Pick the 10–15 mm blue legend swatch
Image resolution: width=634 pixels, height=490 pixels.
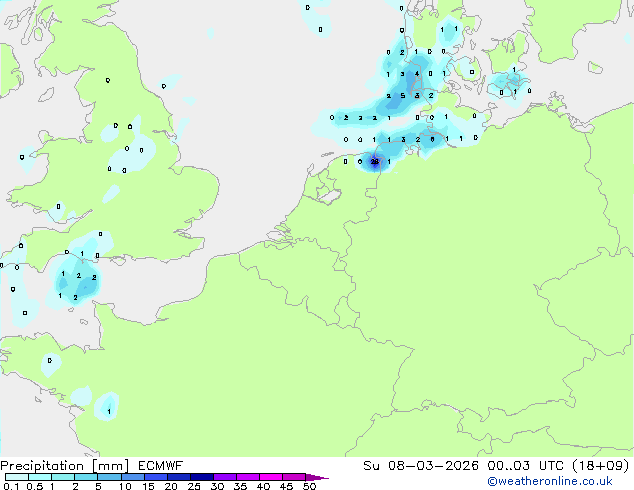133,477
